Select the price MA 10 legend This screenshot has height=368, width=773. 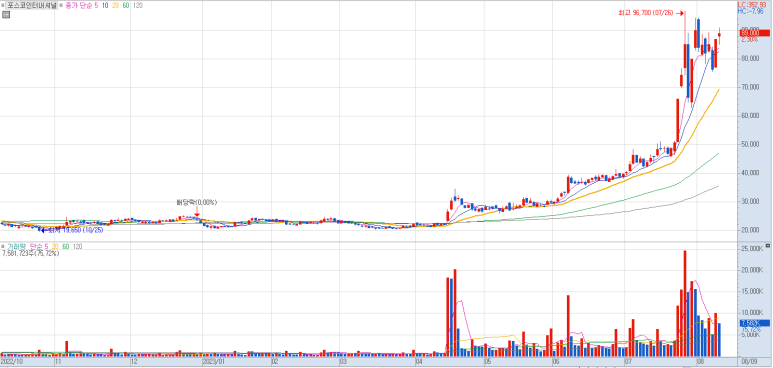click(106, 6)
